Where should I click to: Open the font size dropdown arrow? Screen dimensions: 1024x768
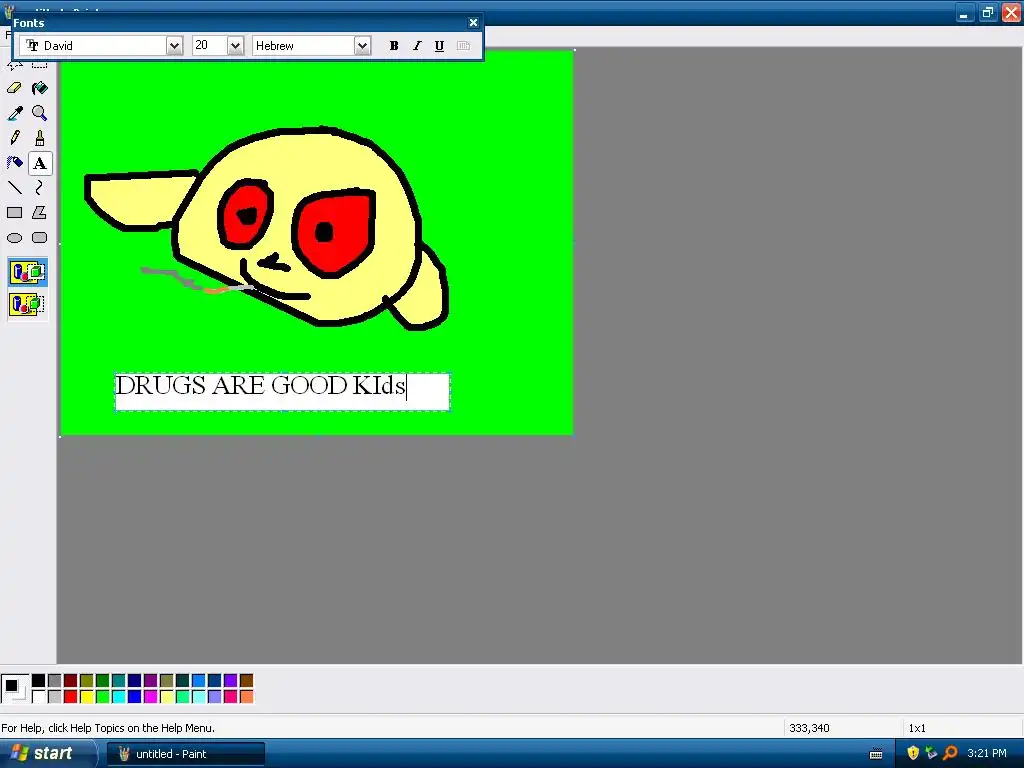[x=235, y=46]
